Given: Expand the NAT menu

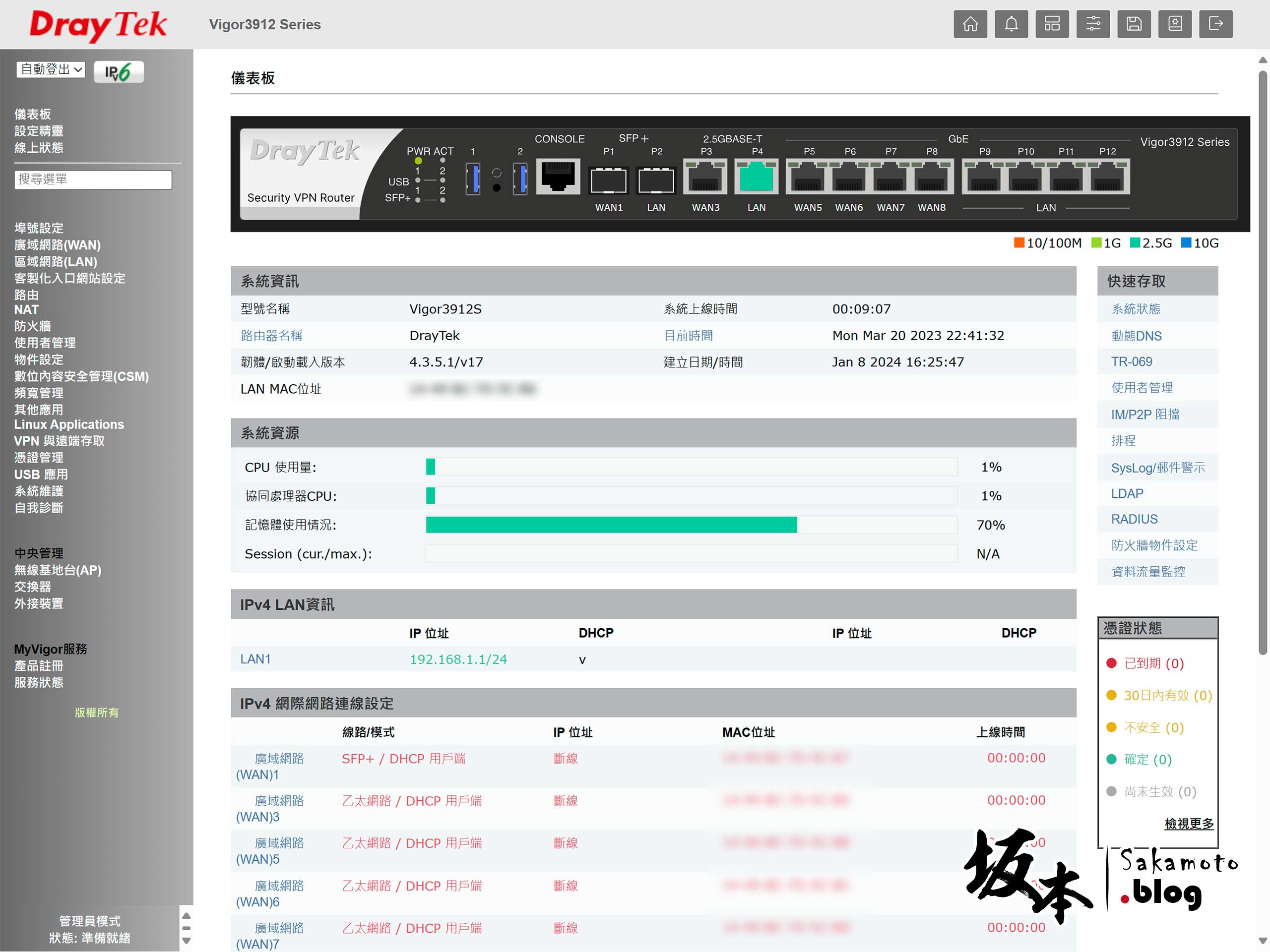Looking at the screenshot, I should [x=26, y=310].
